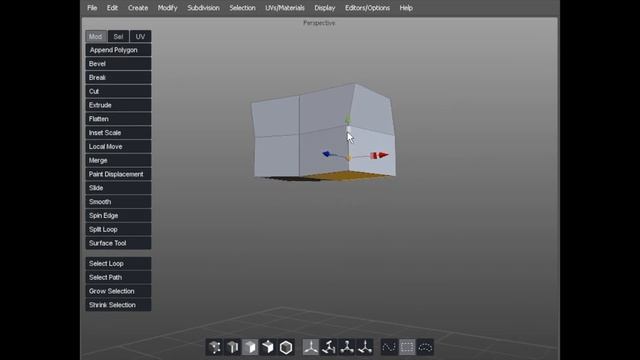Screen dimensions: 640x360
Task: Click the Flatten tool button
Action: (x=118, y=119)
